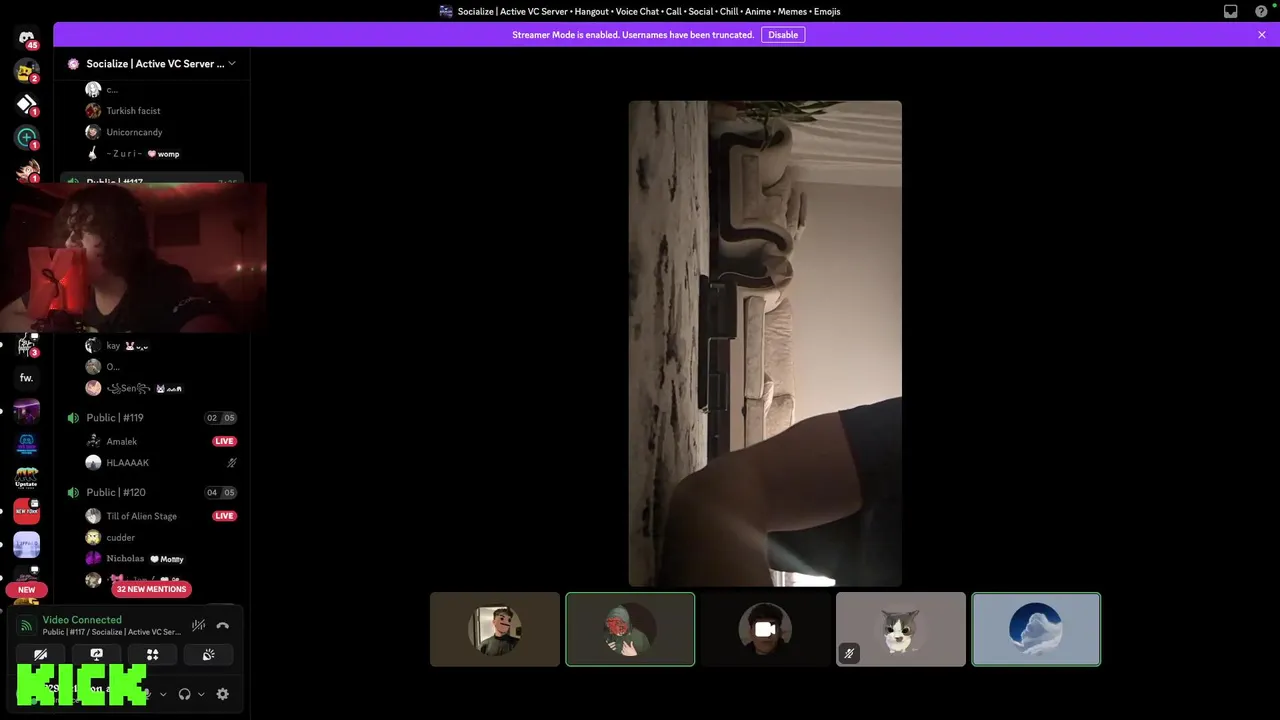Click muted mic icon on cat tile
The image size is (1280, 720).
(849, 654)
